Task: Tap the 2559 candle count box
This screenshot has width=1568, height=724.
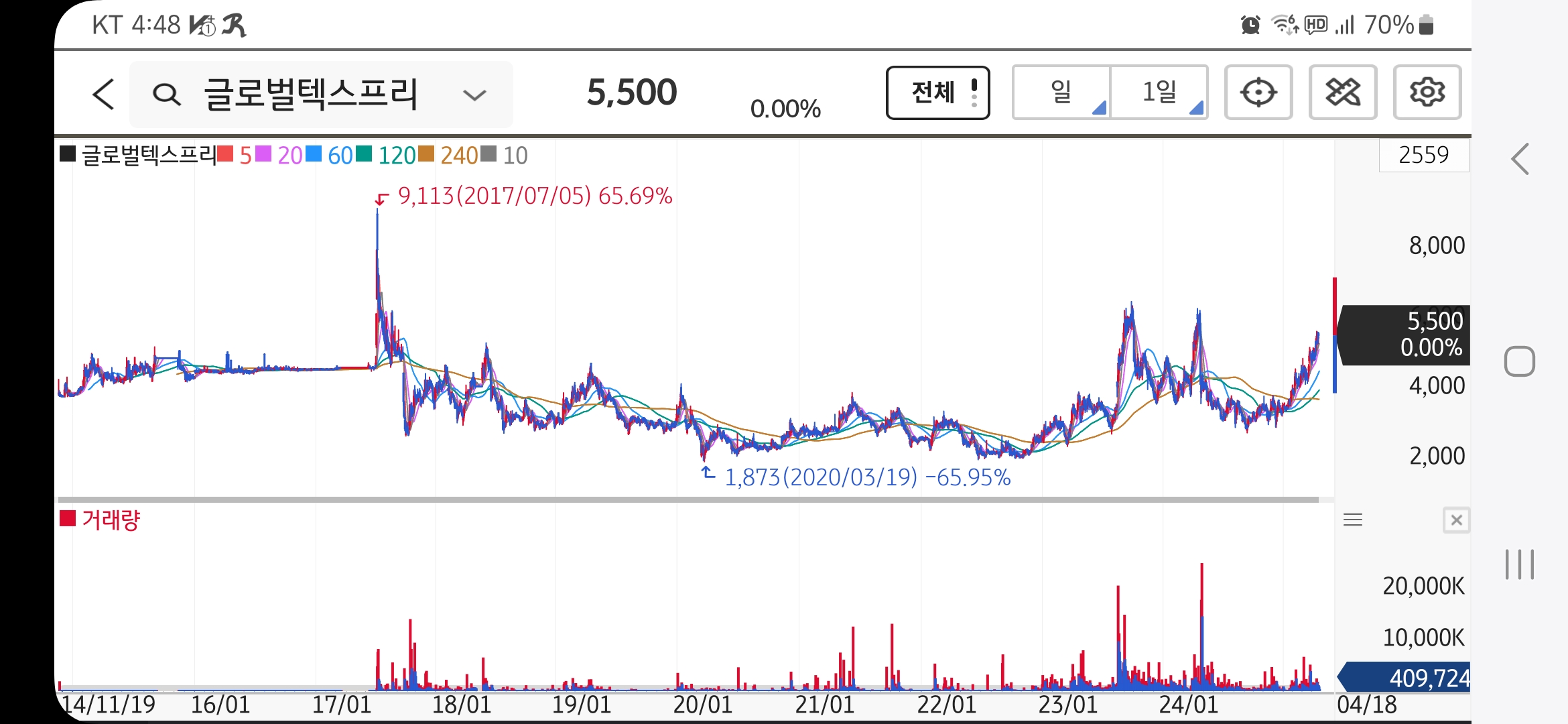Action: pos(1423,155)
